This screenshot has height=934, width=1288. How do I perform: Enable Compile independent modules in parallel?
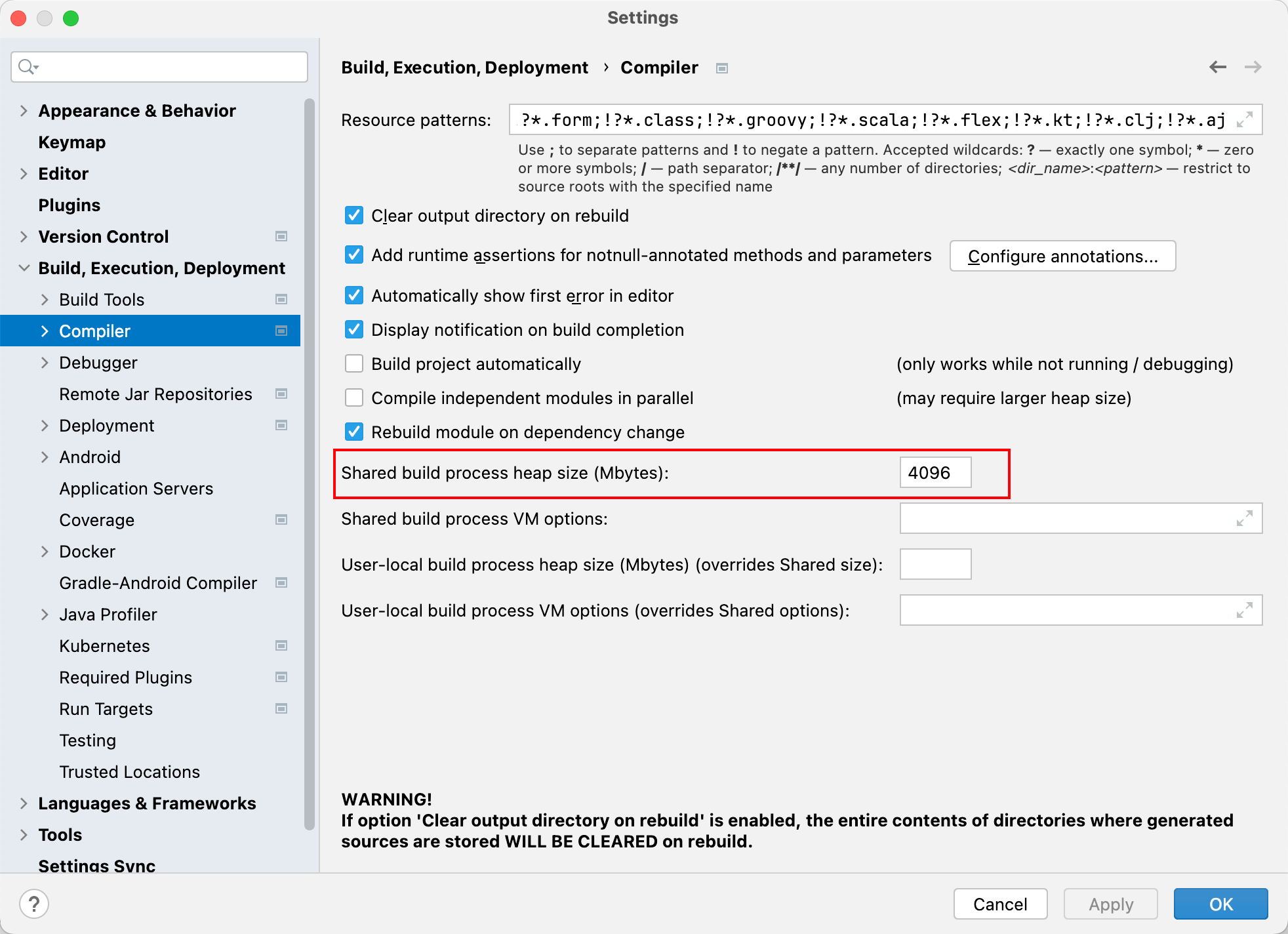coord(354,398)
